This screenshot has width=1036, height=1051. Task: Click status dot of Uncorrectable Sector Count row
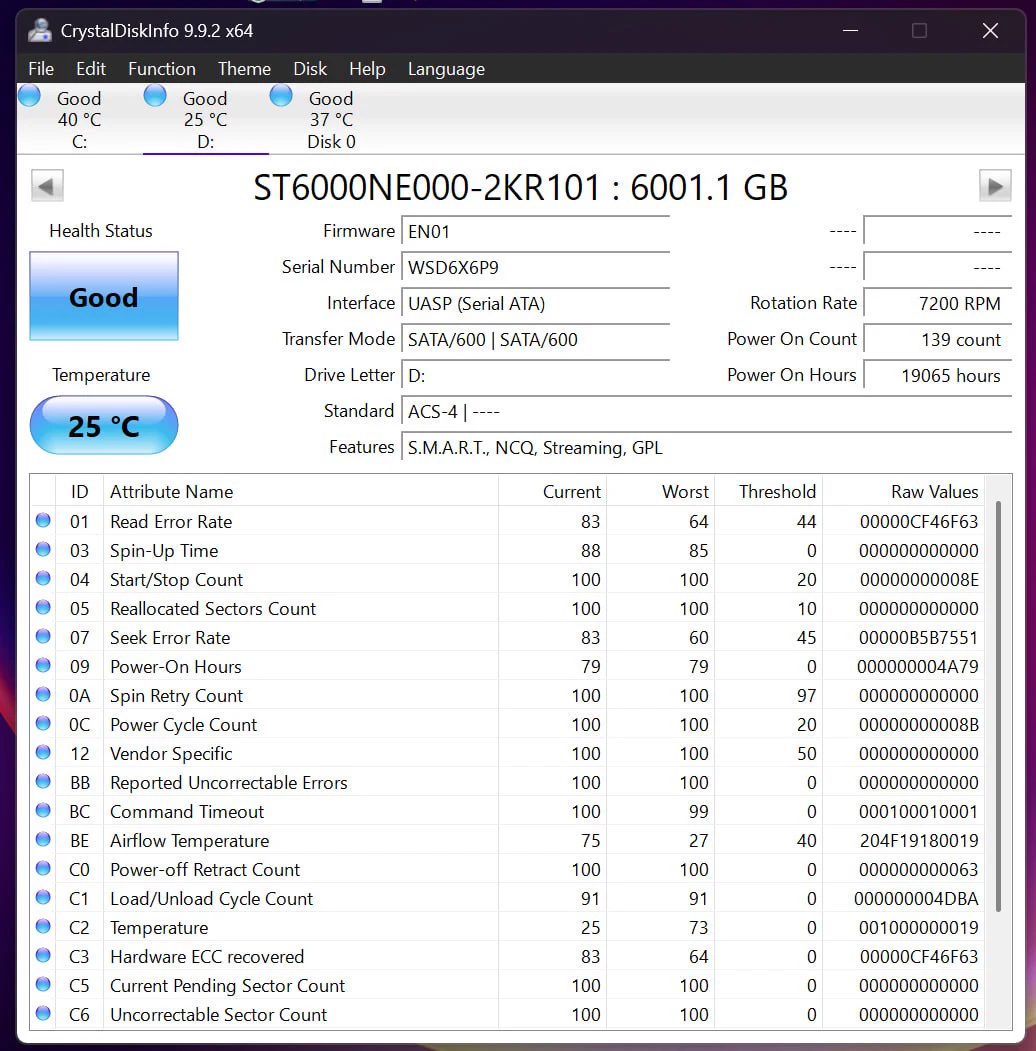[x=44, y=1013]
